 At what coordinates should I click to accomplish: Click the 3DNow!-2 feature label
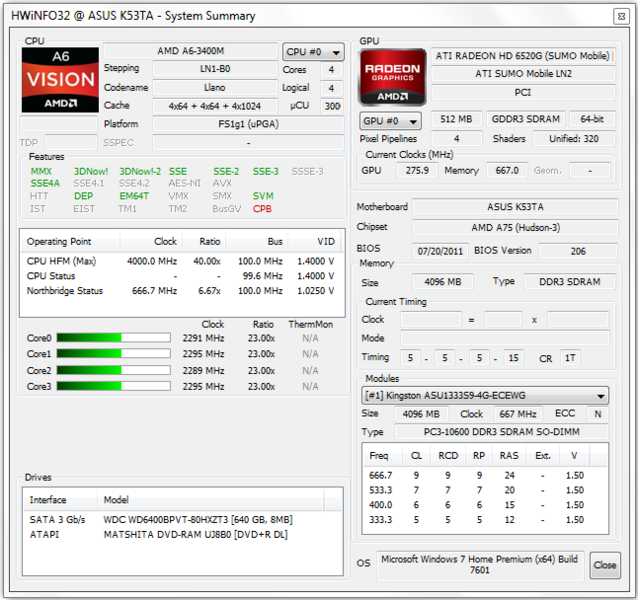[140, 171]
